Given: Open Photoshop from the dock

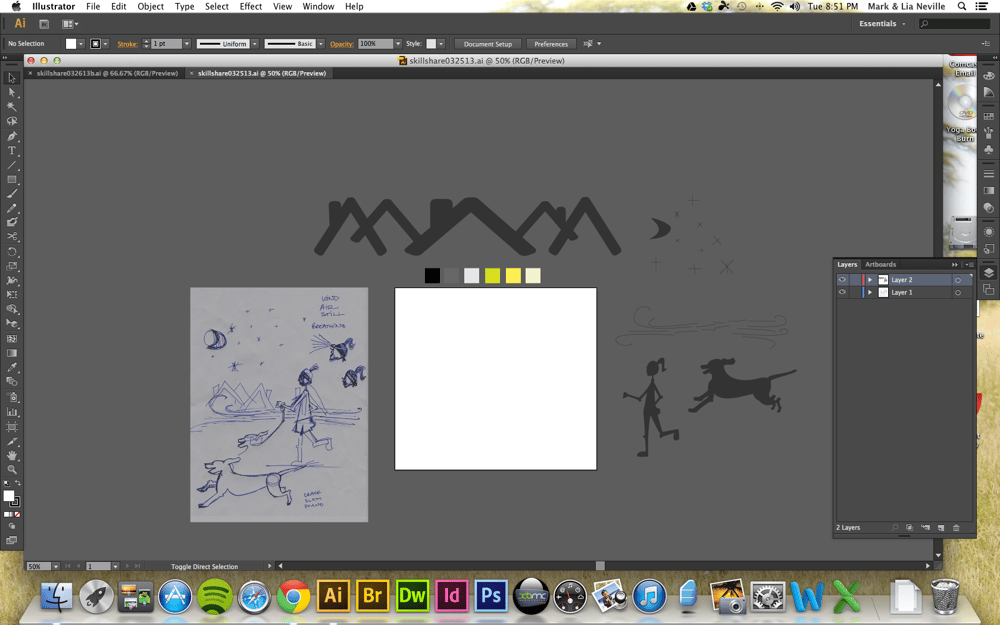Looking at the screenshot, I should pos(491,596).
